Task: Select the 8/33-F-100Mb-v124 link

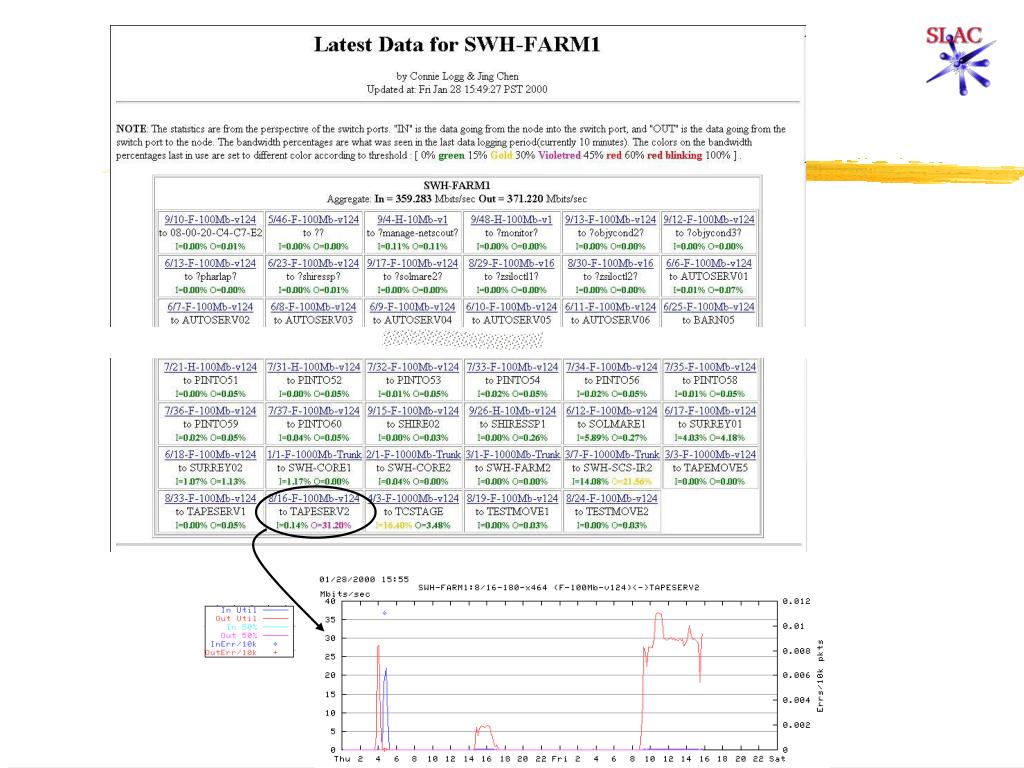Action: 210,498
